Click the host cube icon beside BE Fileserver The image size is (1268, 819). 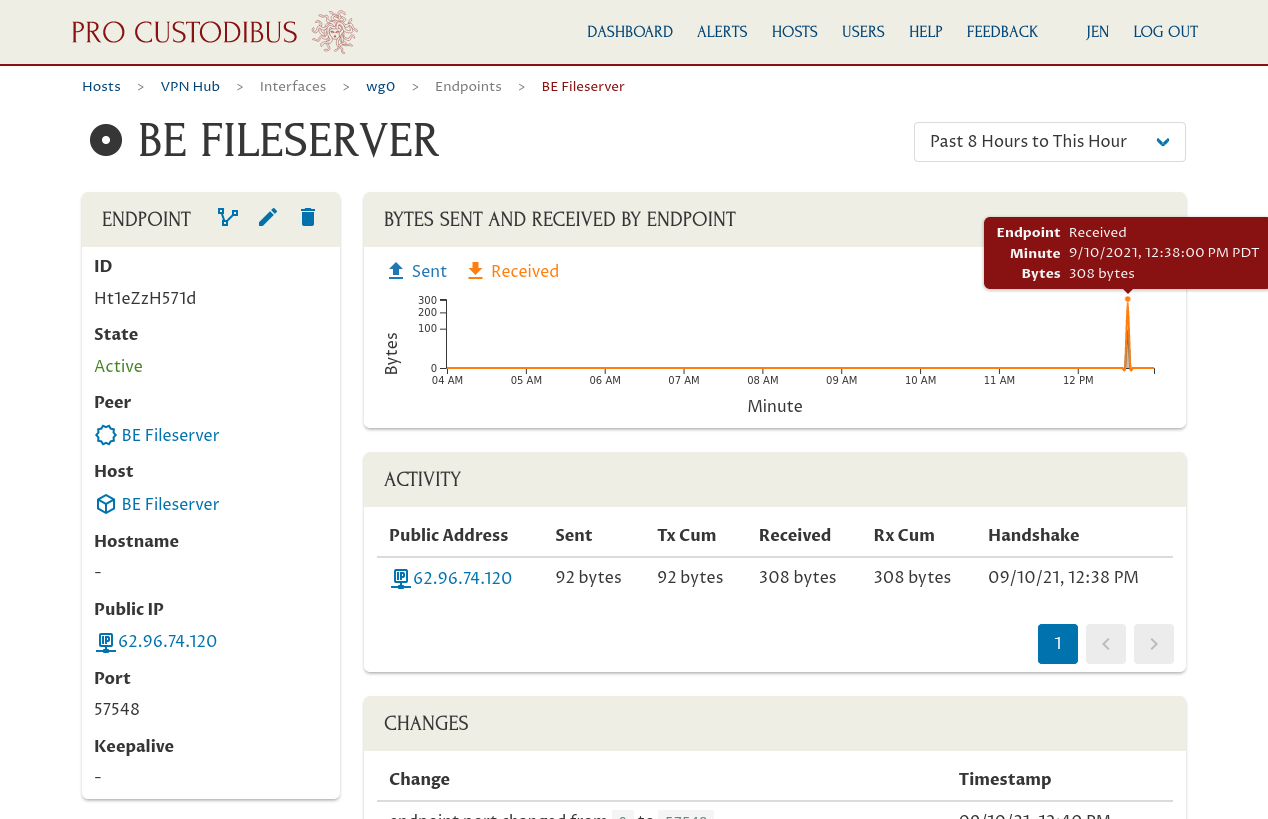coord(105,504)
